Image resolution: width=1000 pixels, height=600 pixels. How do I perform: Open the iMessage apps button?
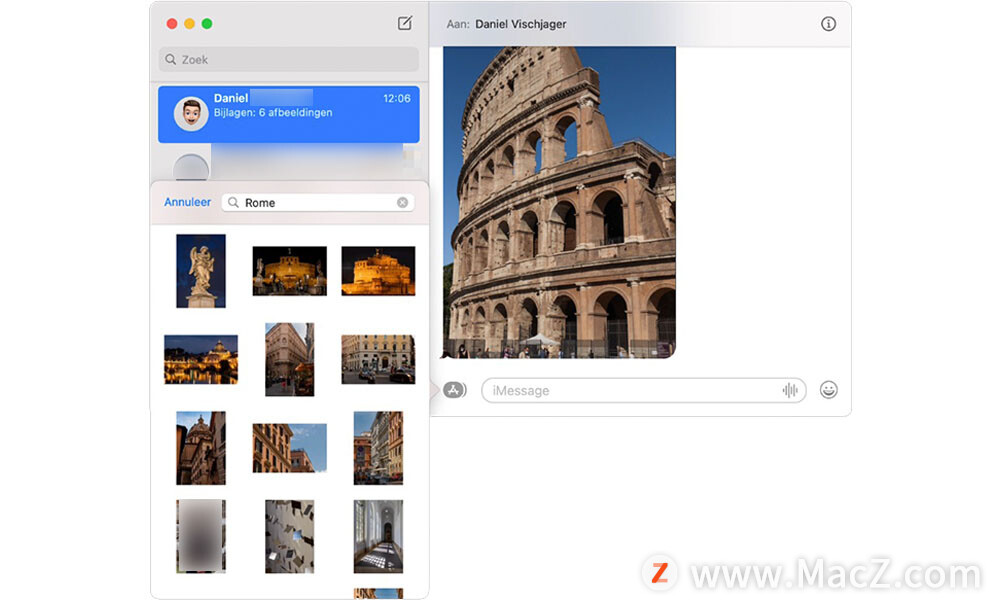pyautogui.click(x=455, y=390)
